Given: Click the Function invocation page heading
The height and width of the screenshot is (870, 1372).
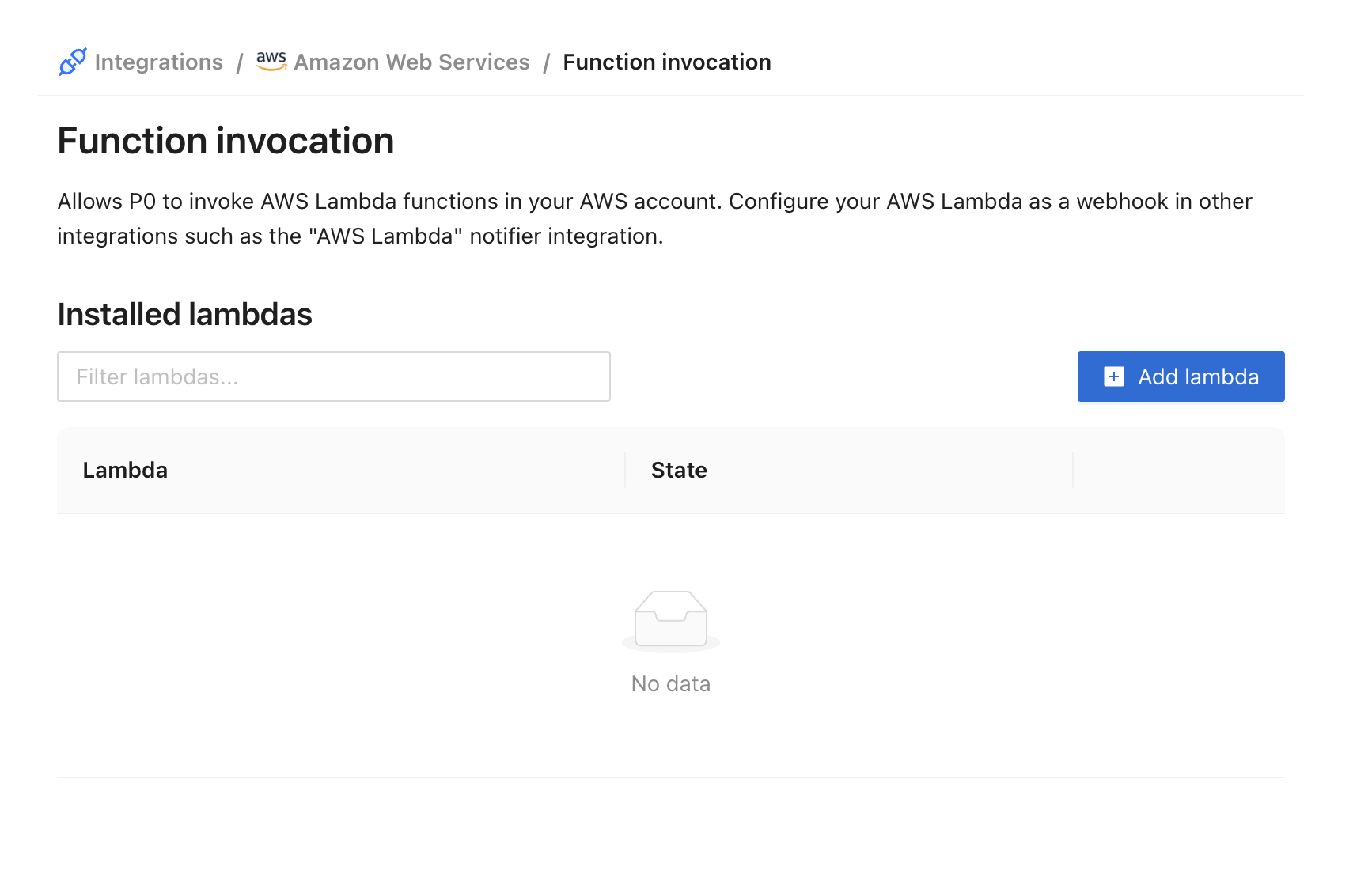Looking at the screenshot, I should (x=226, y=142).
